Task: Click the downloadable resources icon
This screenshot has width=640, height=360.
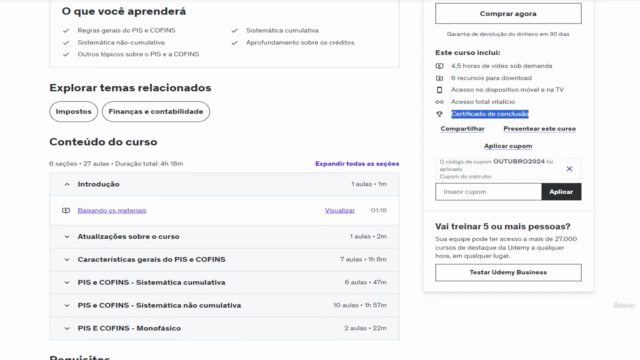Action: coord(439,78)
